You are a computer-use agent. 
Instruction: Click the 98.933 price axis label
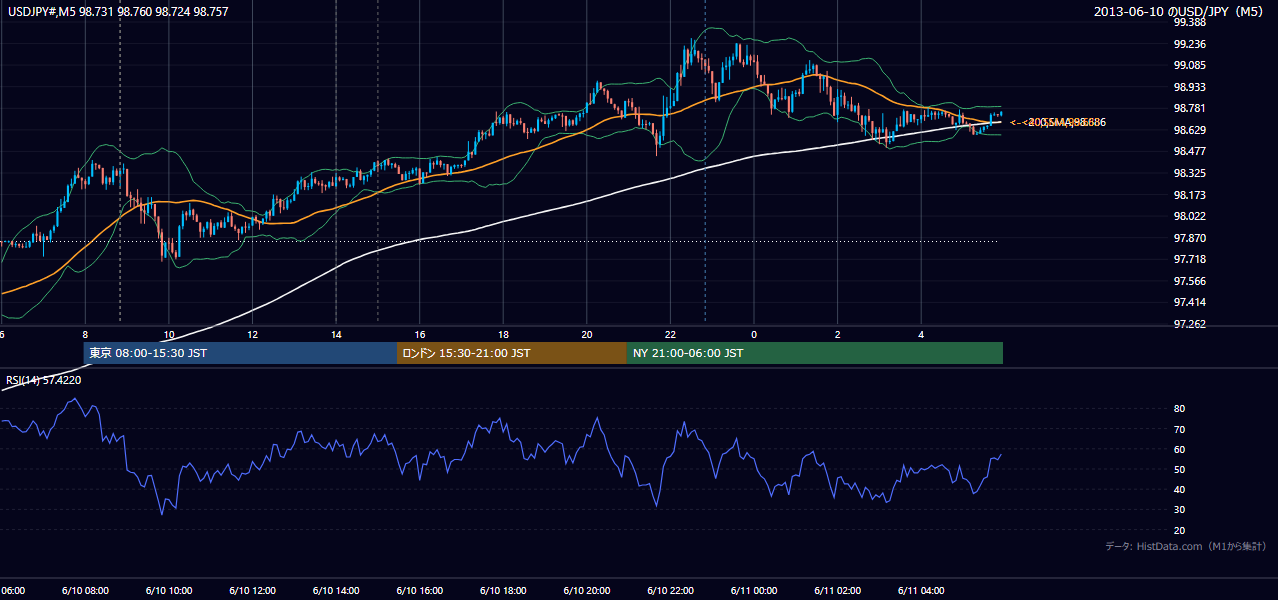tap(1188, 87)
